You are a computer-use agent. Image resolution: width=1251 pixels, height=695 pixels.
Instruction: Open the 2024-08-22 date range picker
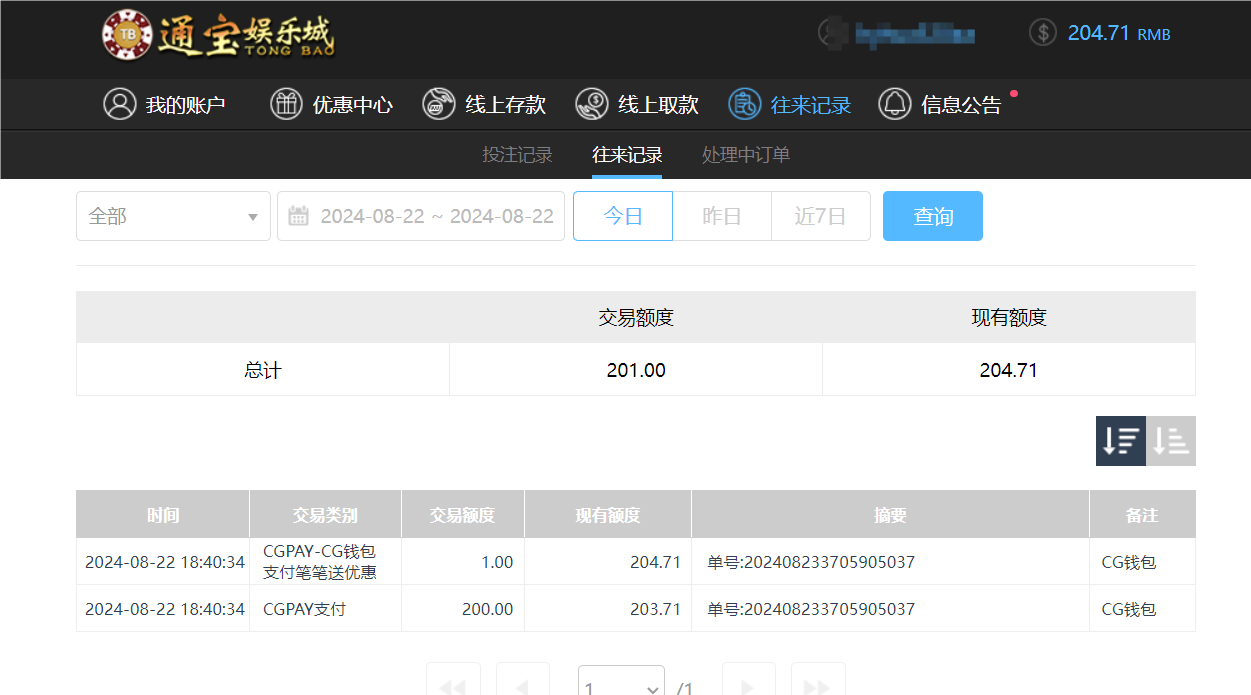pos(430,215)
